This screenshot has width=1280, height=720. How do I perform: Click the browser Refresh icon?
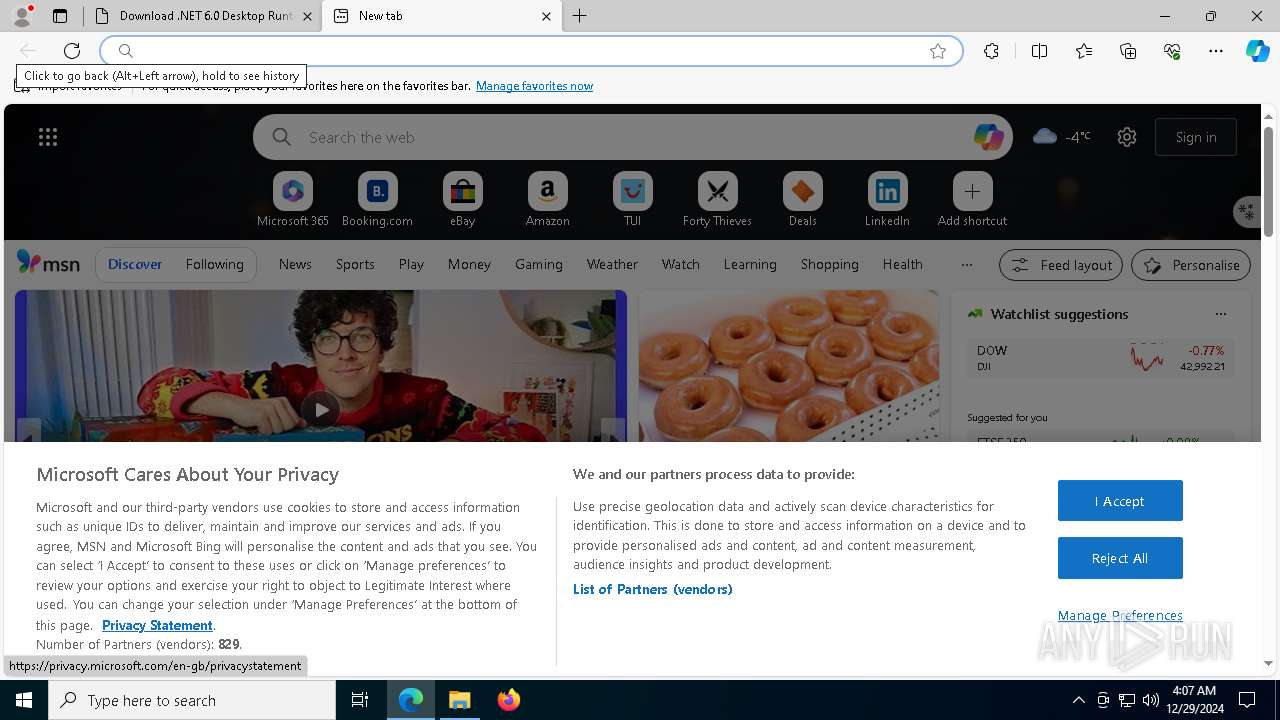tap(72, 51)
